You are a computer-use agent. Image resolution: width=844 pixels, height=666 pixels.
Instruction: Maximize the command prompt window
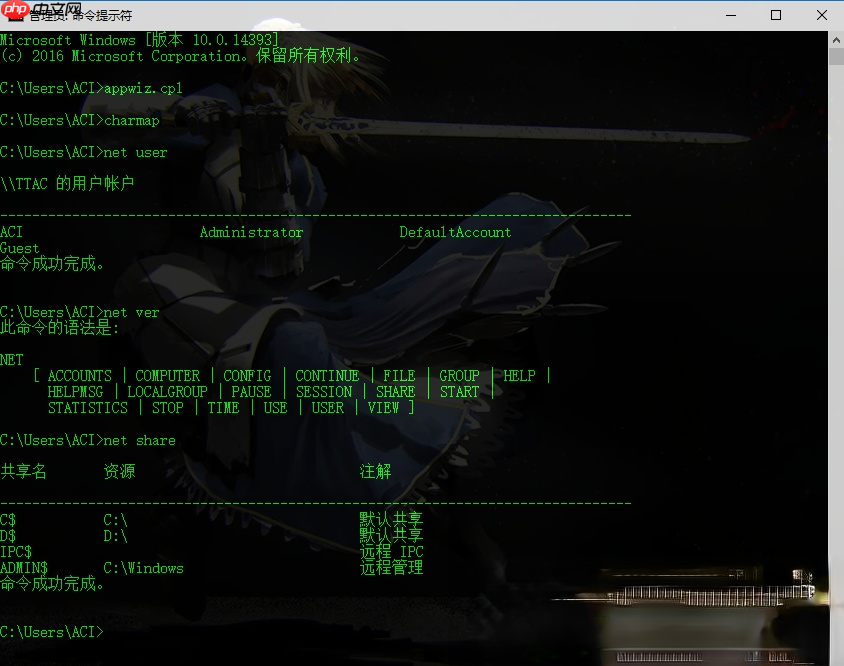point(776,15)
